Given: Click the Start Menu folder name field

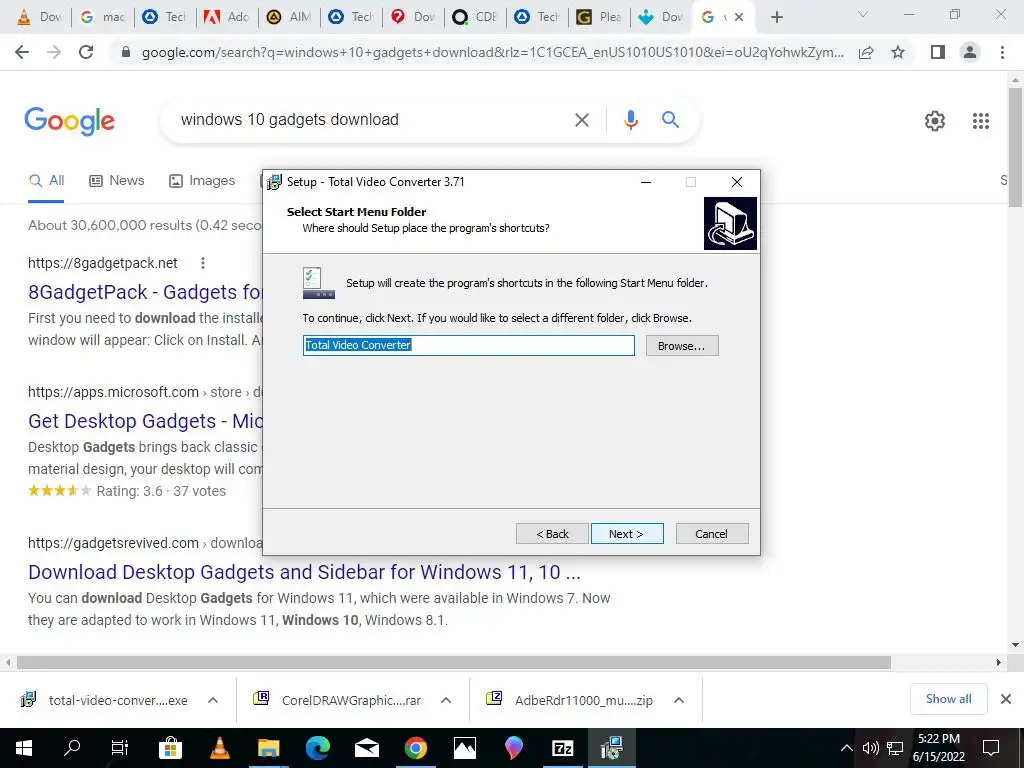Looking at the screenshot, I should tap(468, 345).
